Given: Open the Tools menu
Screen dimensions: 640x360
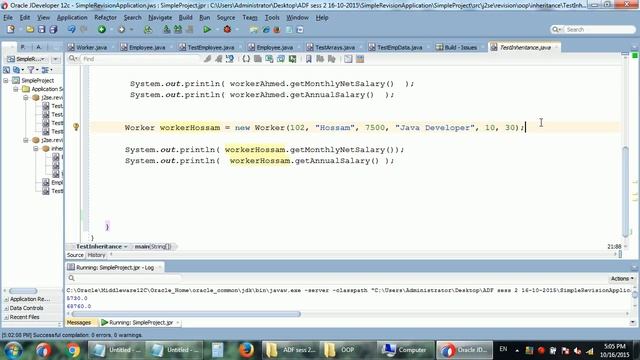Looking at the screenshot, I should coord(272,18).
